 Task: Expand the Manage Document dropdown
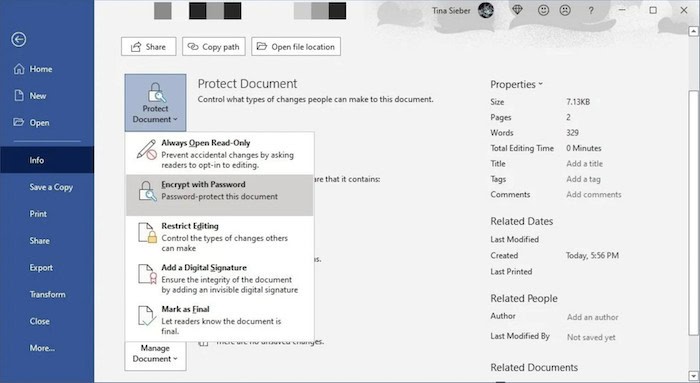click(x=155, y=354)
